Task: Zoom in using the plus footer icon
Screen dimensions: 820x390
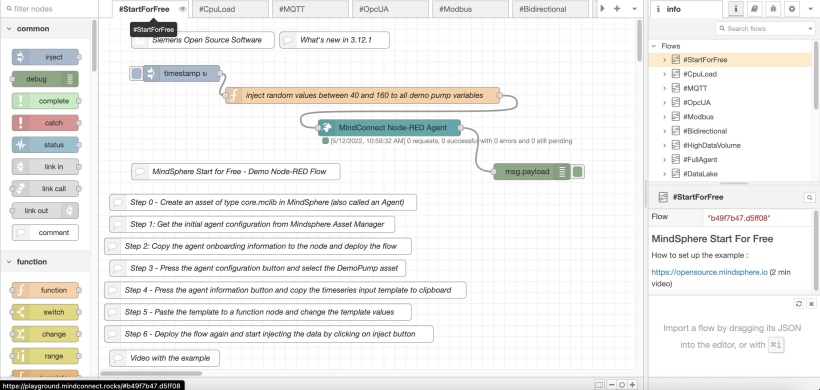Action: click(632, 385)
